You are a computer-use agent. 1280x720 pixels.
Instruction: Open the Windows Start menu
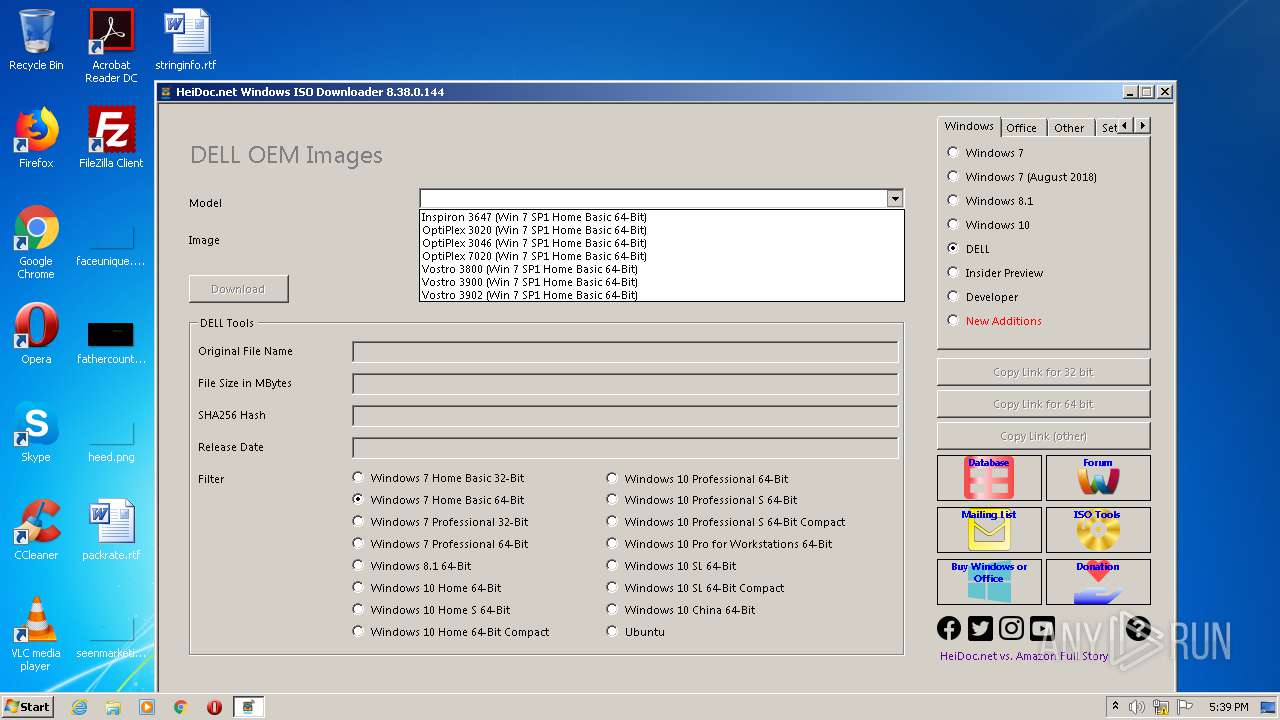[x=28, y=706]
